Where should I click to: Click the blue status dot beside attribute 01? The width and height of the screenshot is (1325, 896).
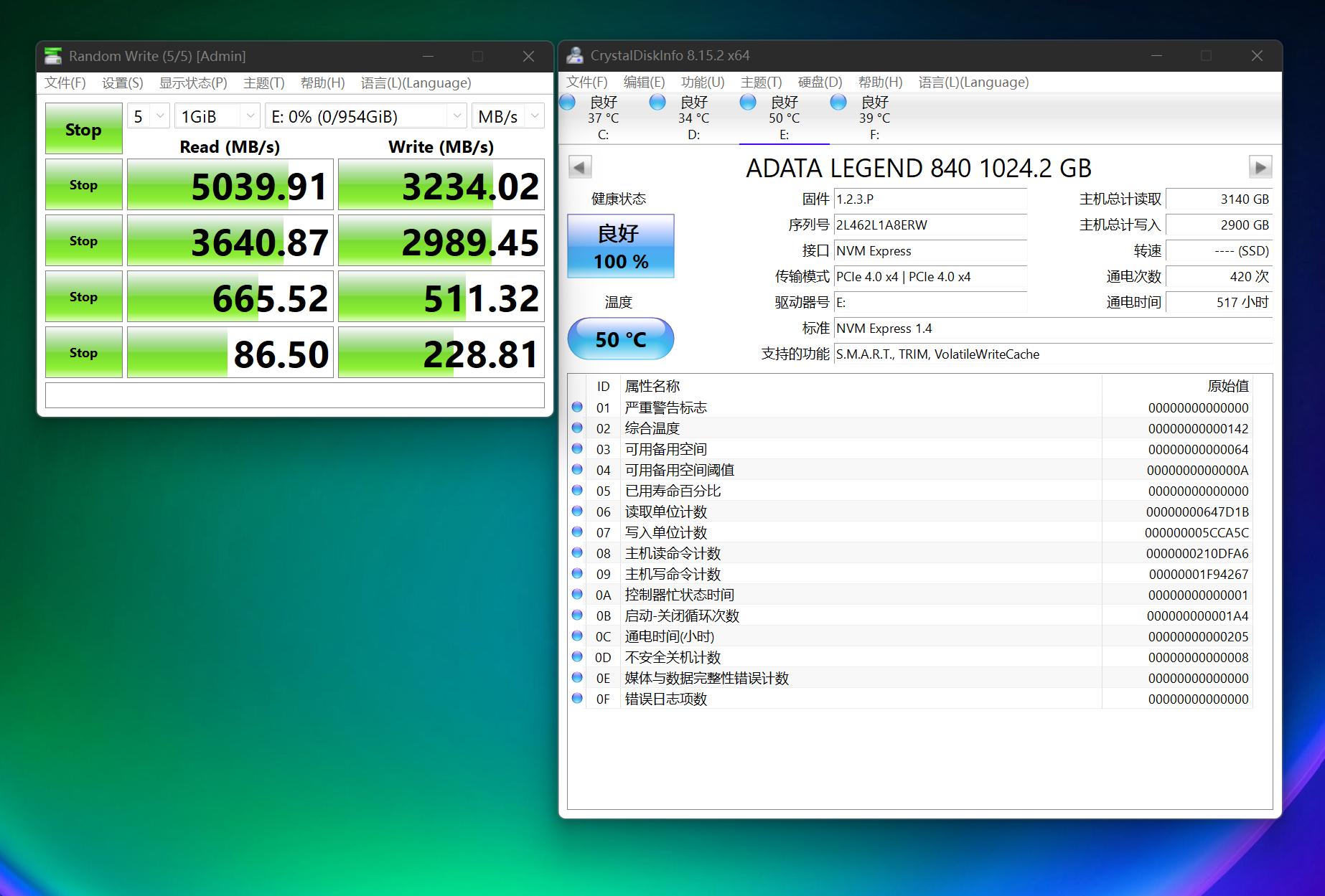point(577,407)
